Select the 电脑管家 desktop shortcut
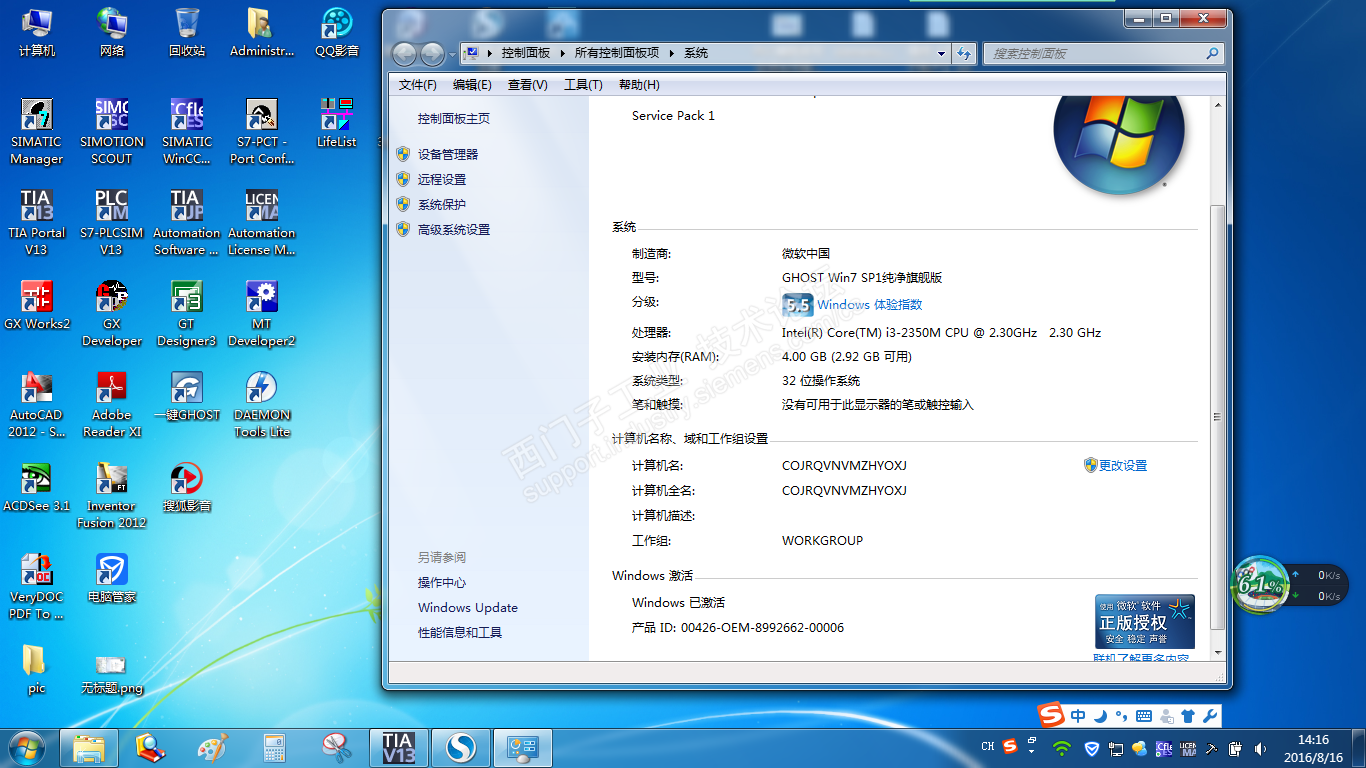 click(x=111, y=578)
